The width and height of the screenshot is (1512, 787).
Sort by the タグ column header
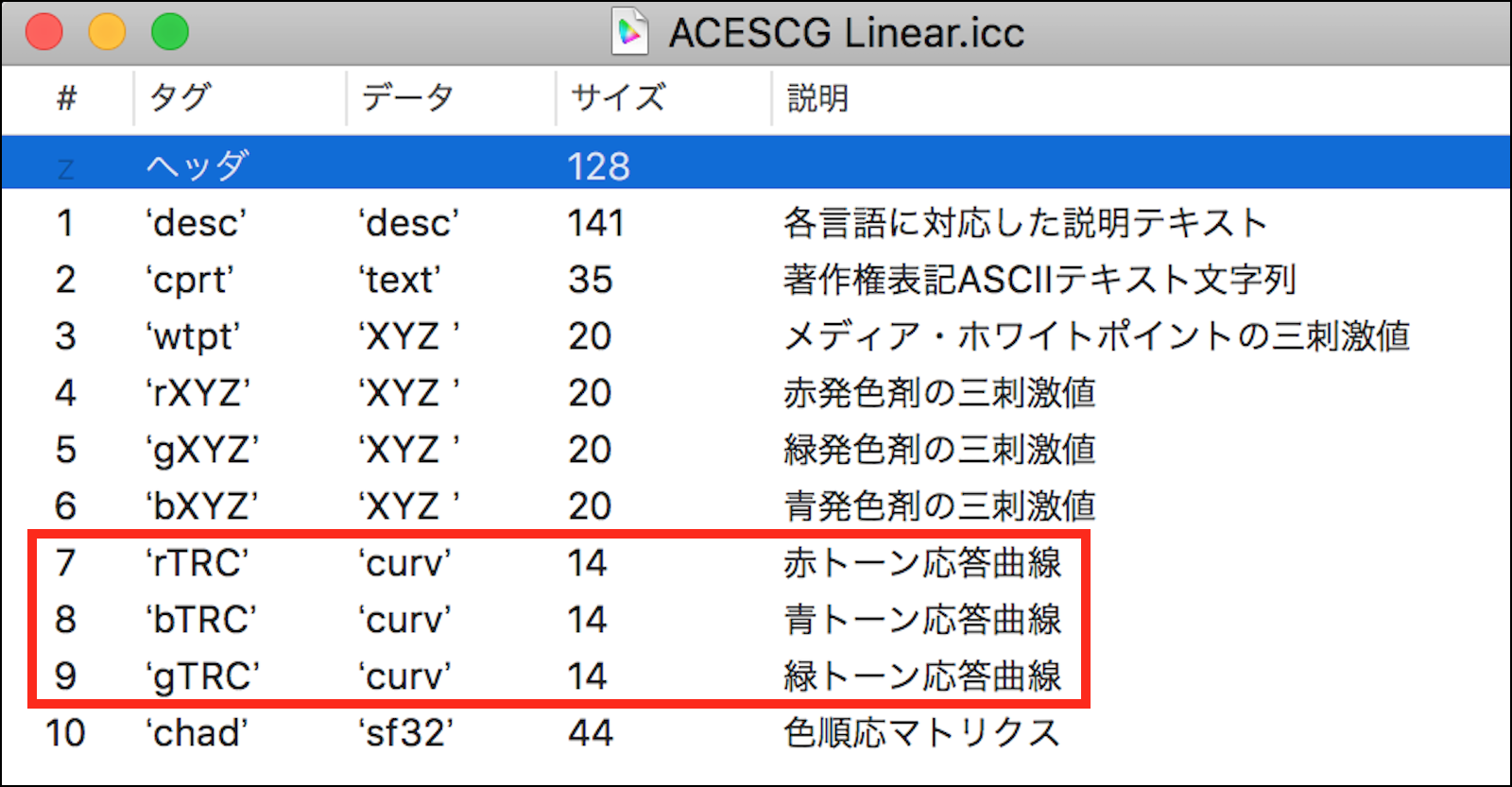180,97
